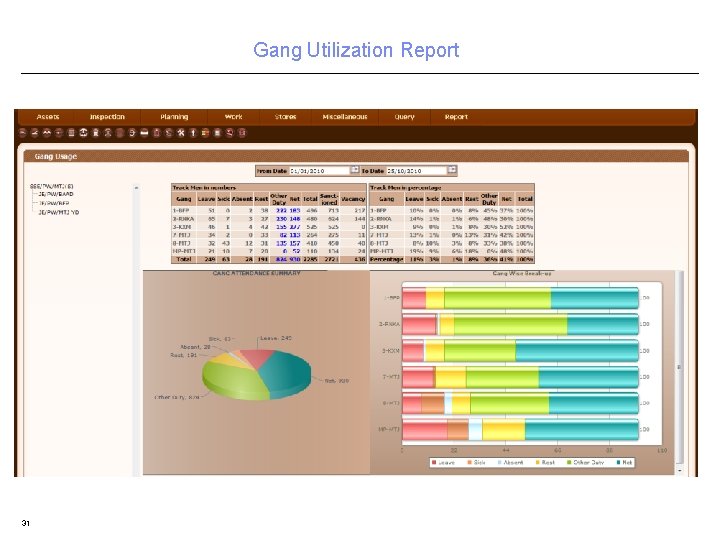Screen dimensions: 720x540
Task: Open Net link for 3-KXM row
Action: coord(295,227)
